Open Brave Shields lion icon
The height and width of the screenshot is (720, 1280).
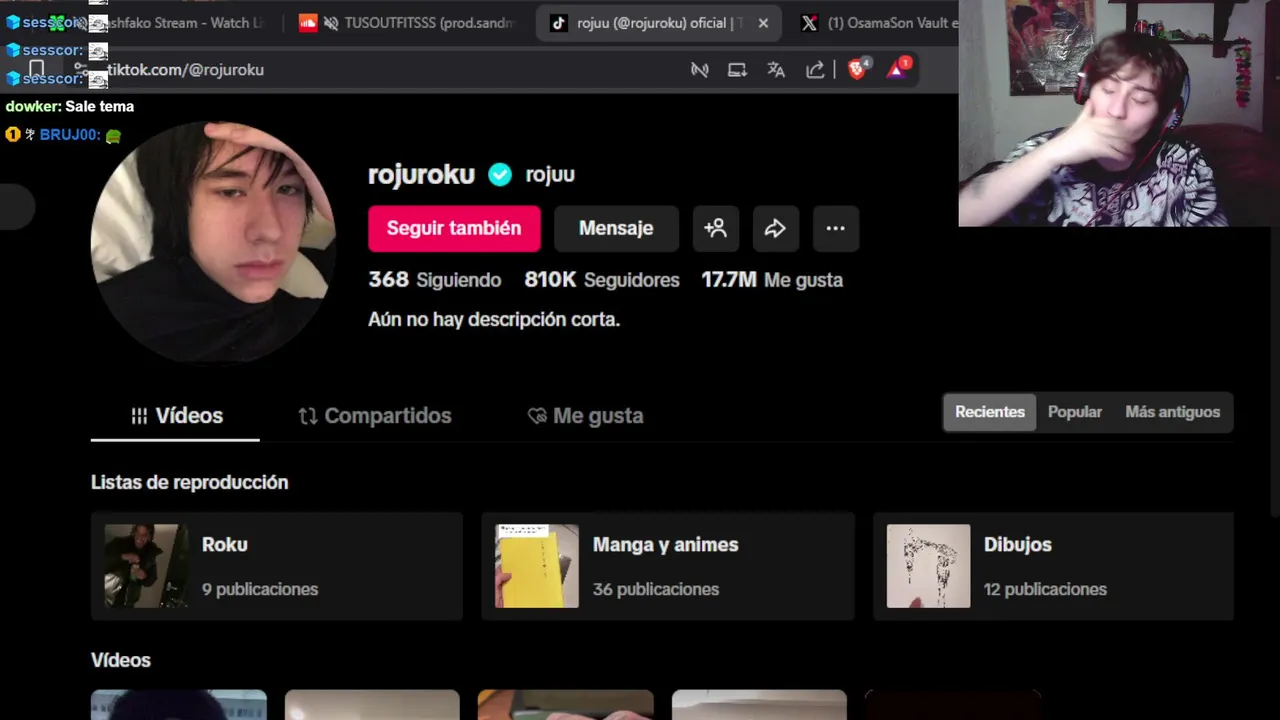(x=858, y=69)
